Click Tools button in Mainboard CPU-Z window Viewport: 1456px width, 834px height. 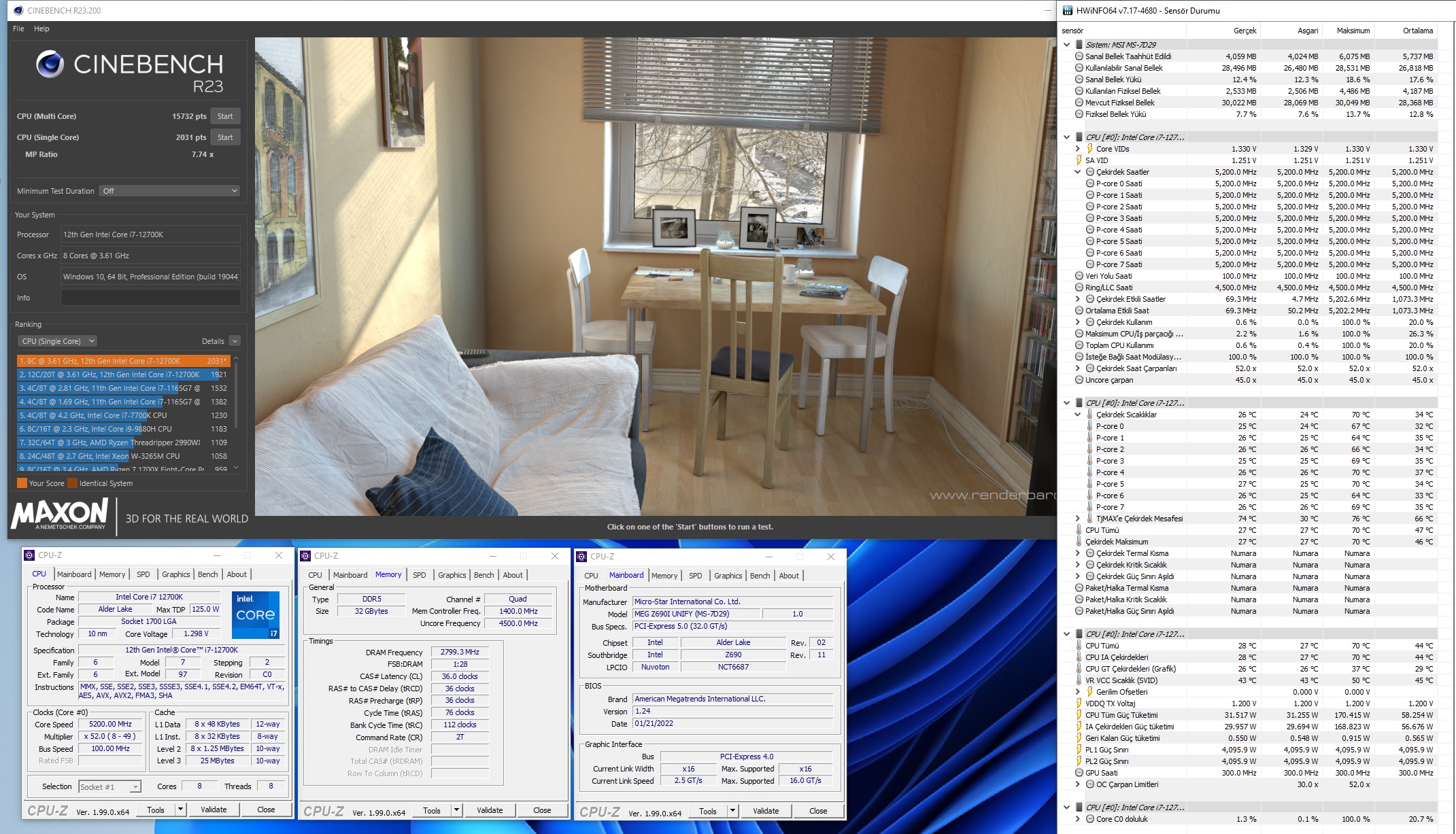point(707,811)
